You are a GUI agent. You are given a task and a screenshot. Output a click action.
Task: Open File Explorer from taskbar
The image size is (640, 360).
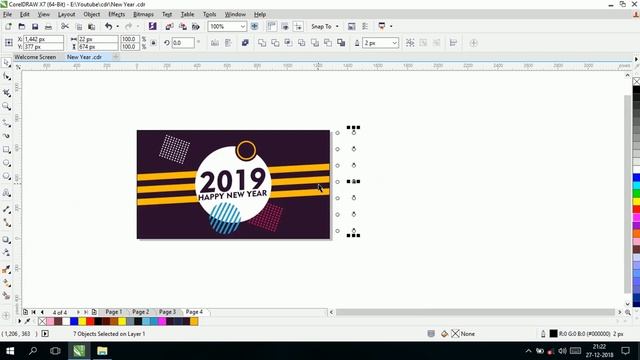[102, 351]
